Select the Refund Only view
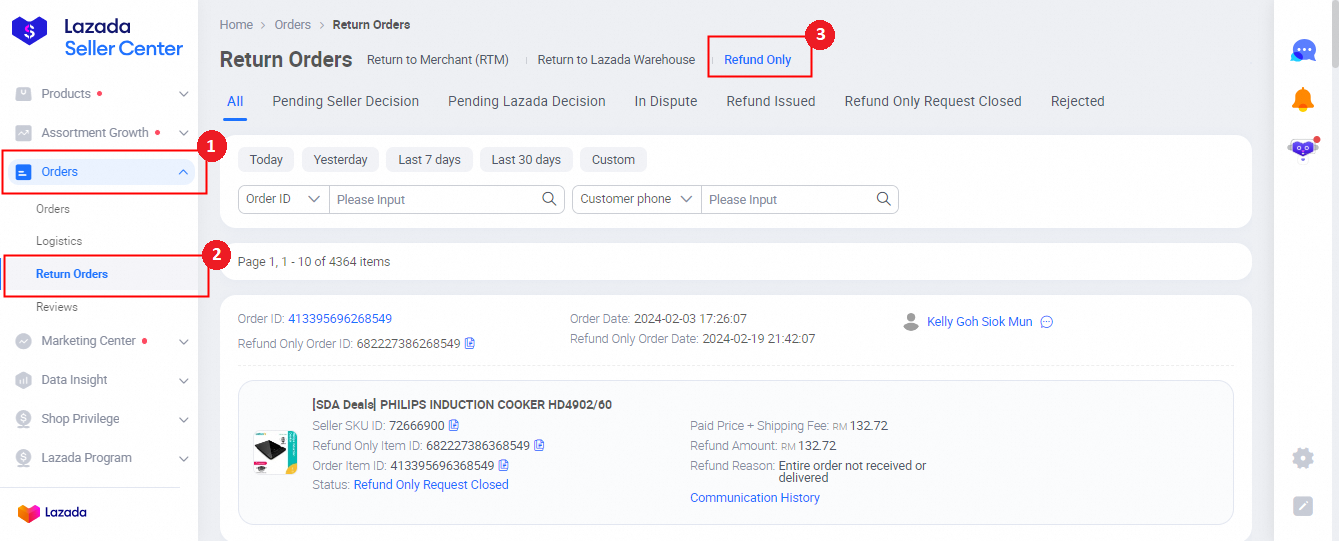 coord(757,60)
